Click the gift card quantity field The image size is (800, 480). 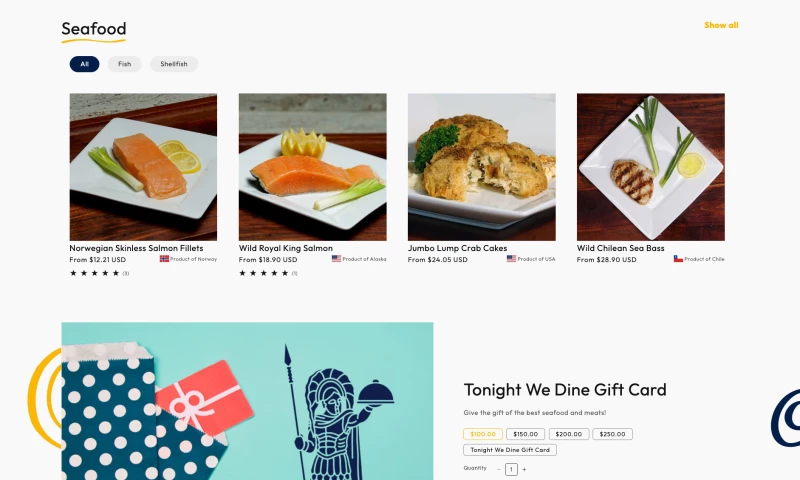click(x=511, y=469)
